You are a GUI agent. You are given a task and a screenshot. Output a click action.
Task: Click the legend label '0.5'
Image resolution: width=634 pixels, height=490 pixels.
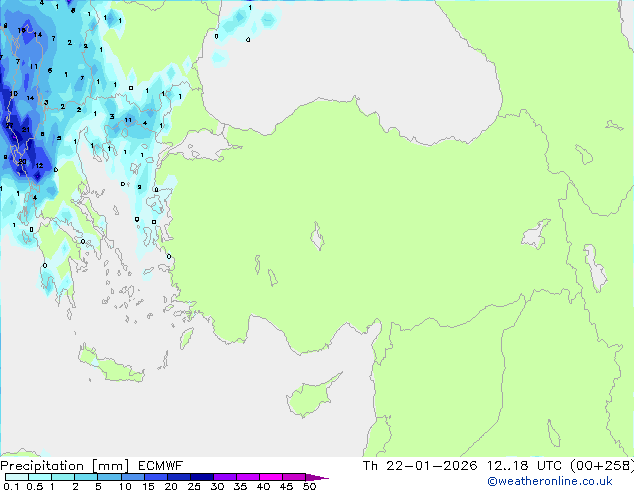tap(35, 486)
